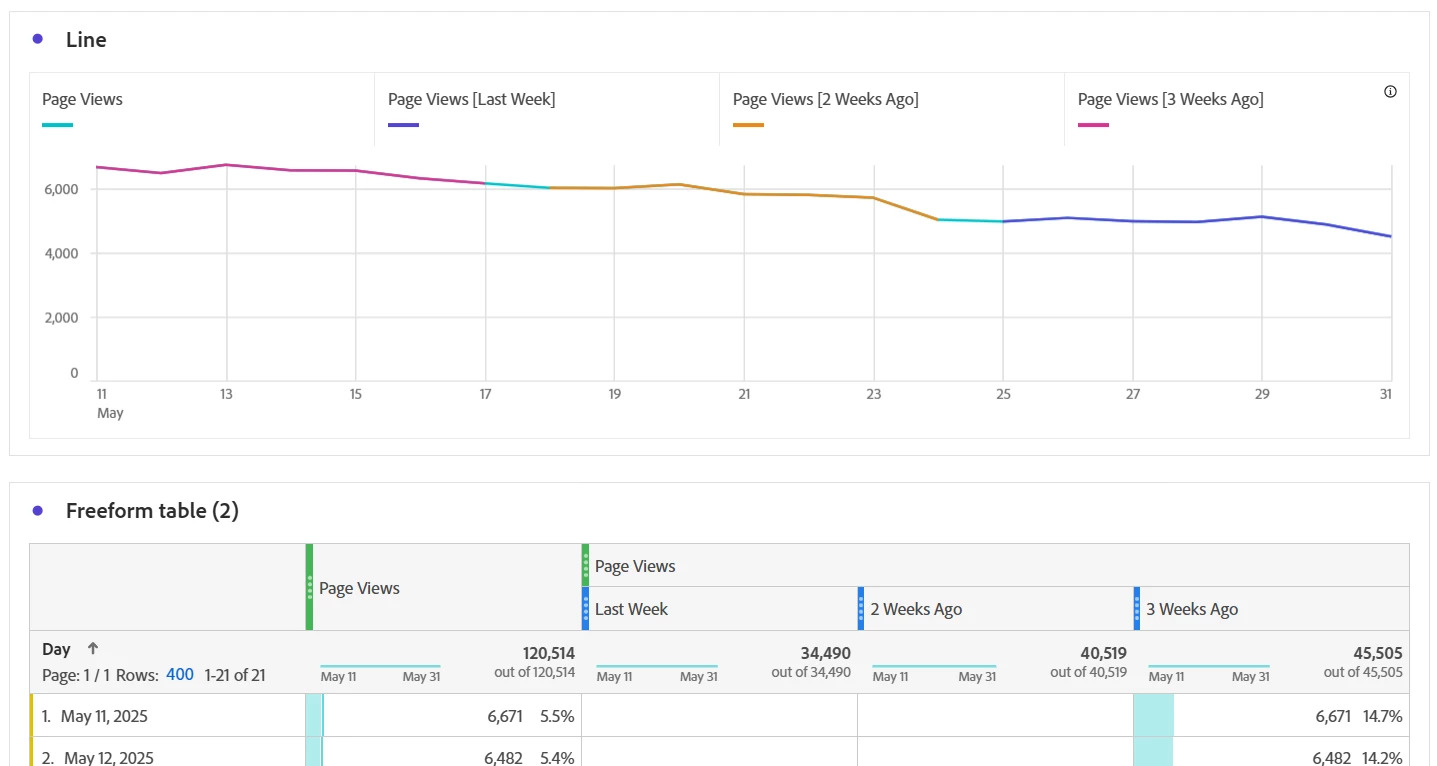Click the 14.7% cell in the May 11 row
1437x766 pixels.
tap(1383, 716)
